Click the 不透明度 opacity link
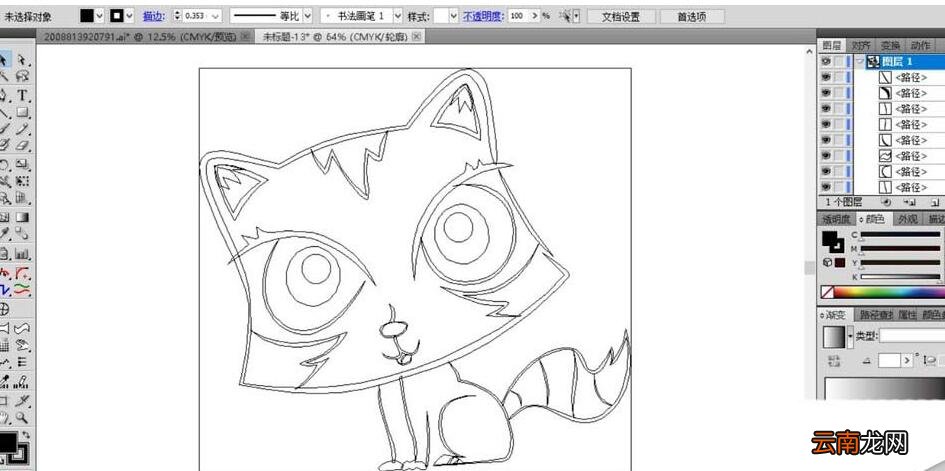Image resolution: width=945 pixels, height=471 pixels. click(483, 16)
